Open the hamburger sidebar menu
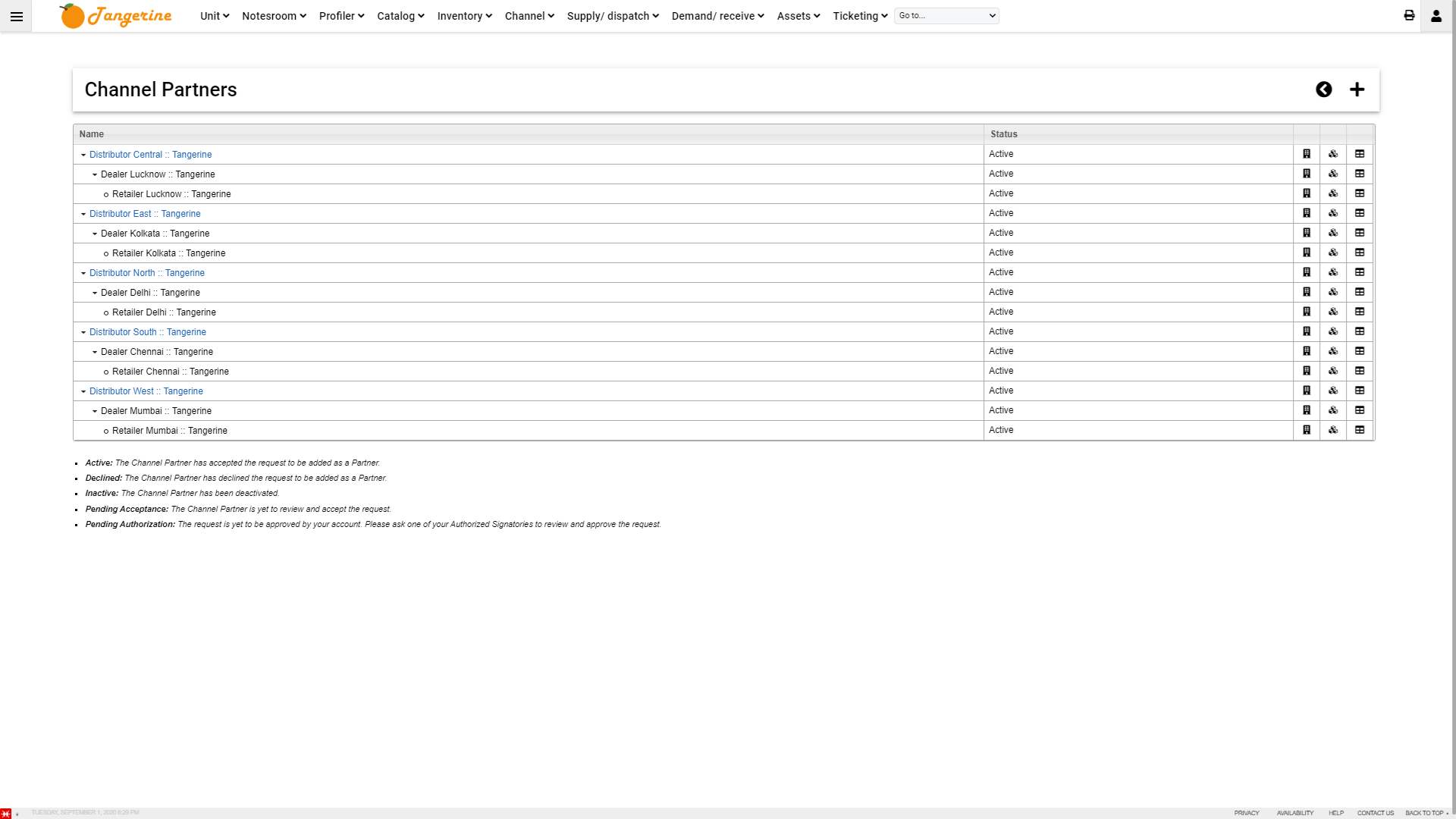The image size is (1456, 819). 16,16
